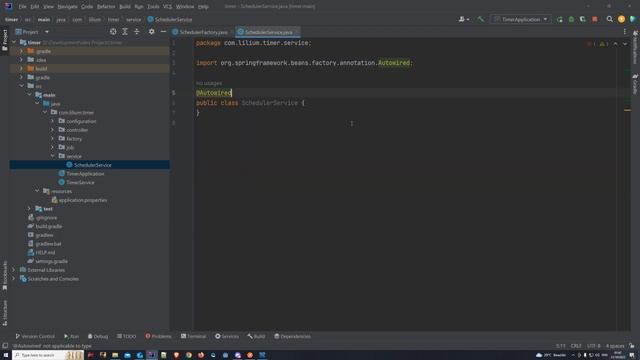The width and height of the screenshot is (640, 360).
Task: Toggle the Project tool window stripe button
Action: click(x=5, y=40)
